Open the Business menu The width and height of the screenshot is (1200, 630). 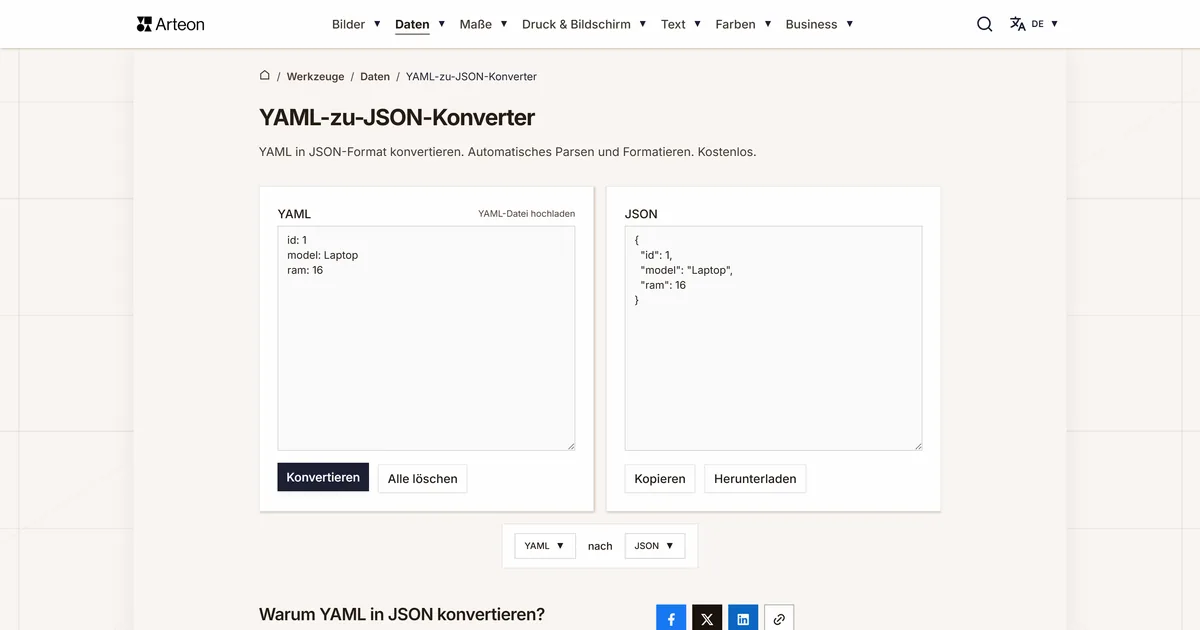click(811, 24)
